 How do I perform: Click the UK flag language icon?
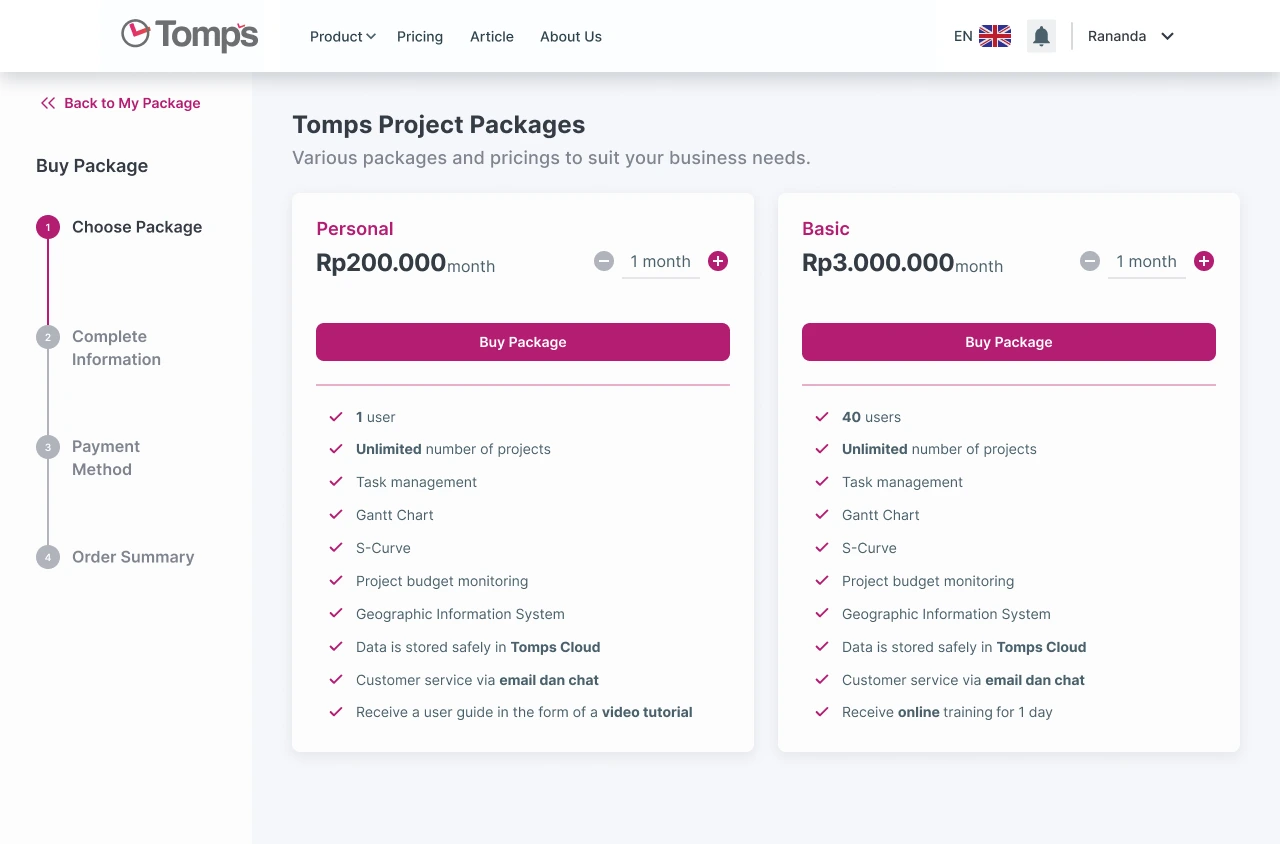(993, 35)
